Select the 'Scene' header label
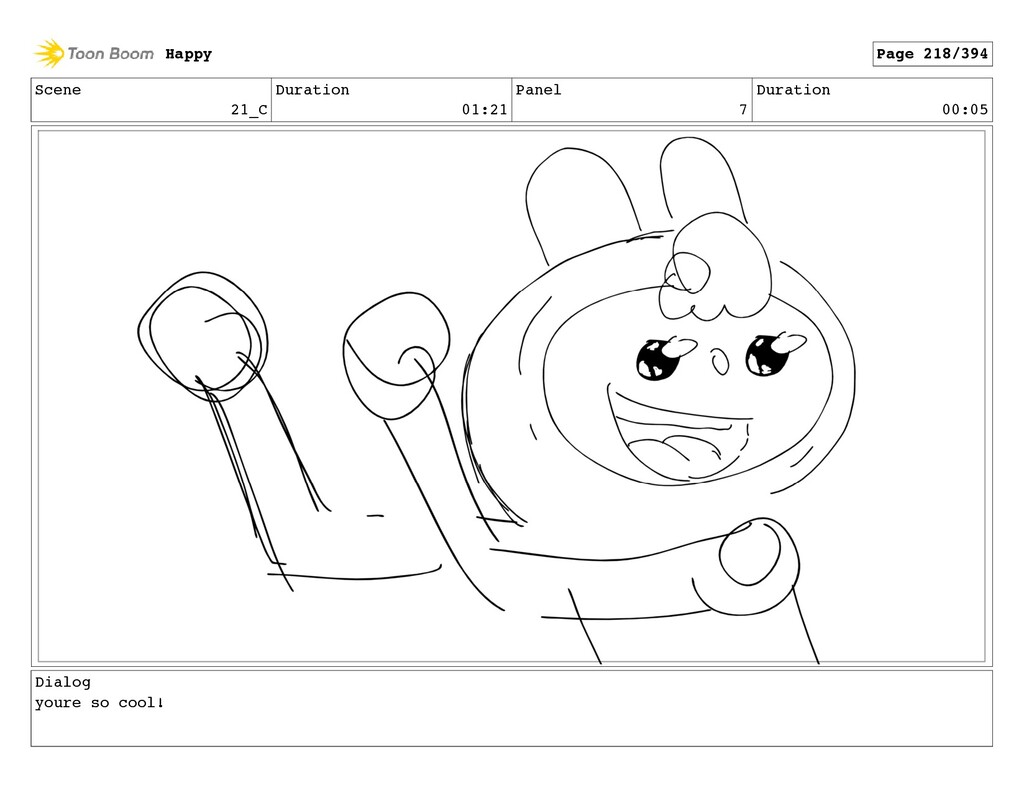 58,90
